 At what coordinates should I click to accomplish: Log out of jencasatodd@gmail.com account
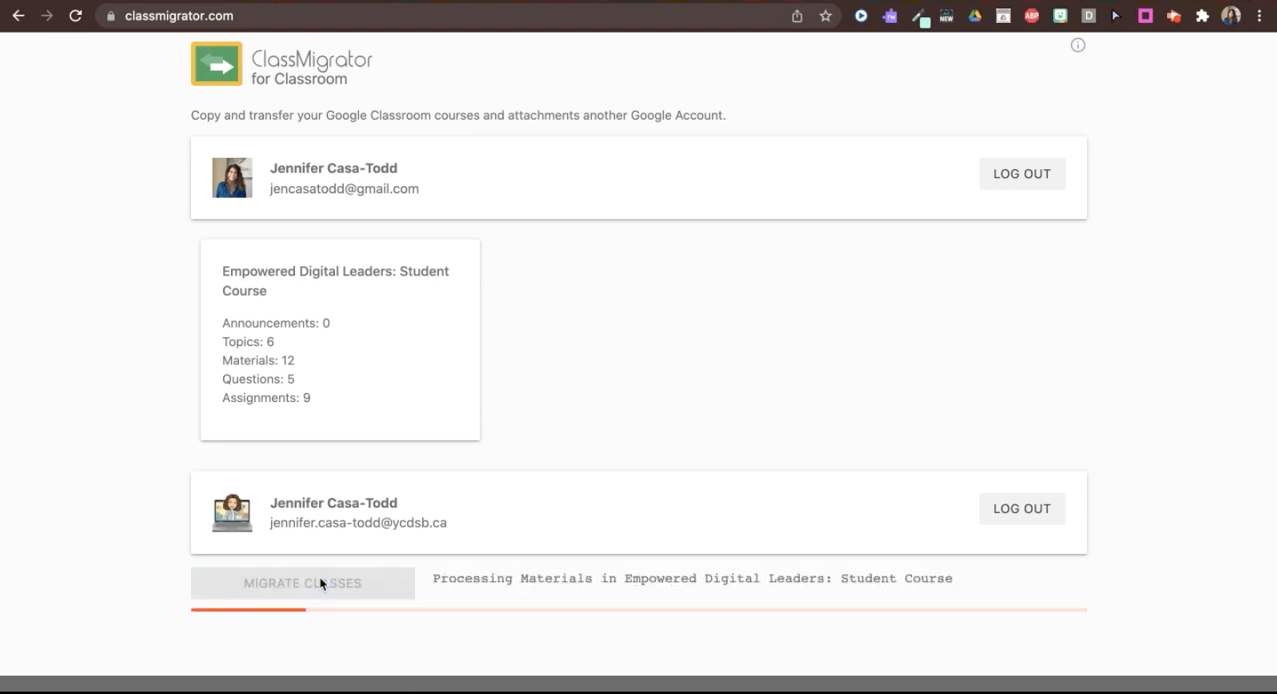click(x=1021, y=174)
